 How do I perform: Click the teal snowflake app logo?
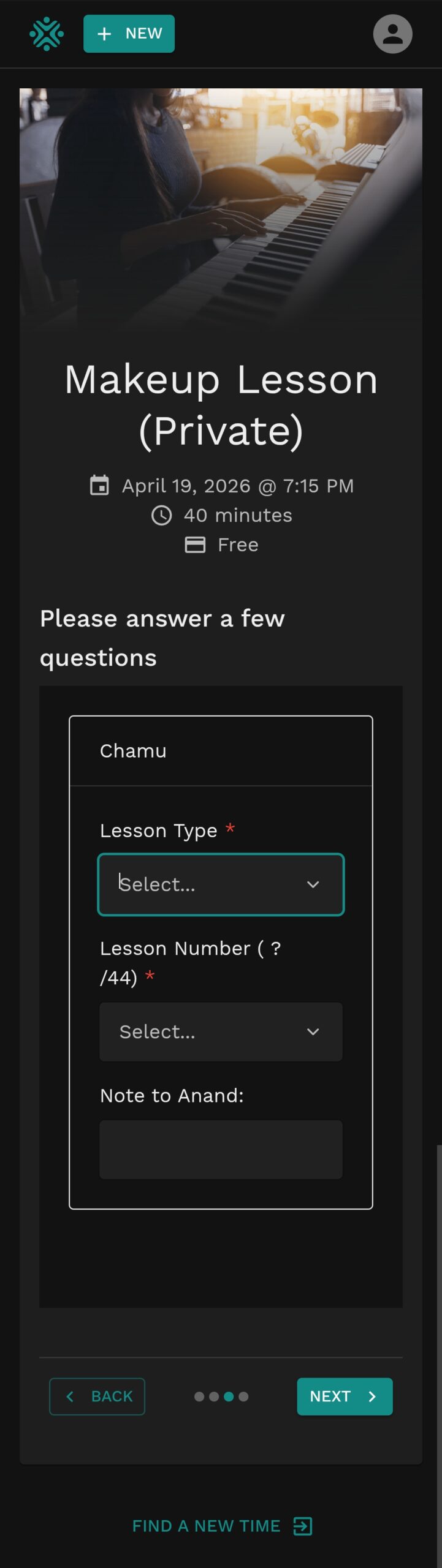pos(47,34)
